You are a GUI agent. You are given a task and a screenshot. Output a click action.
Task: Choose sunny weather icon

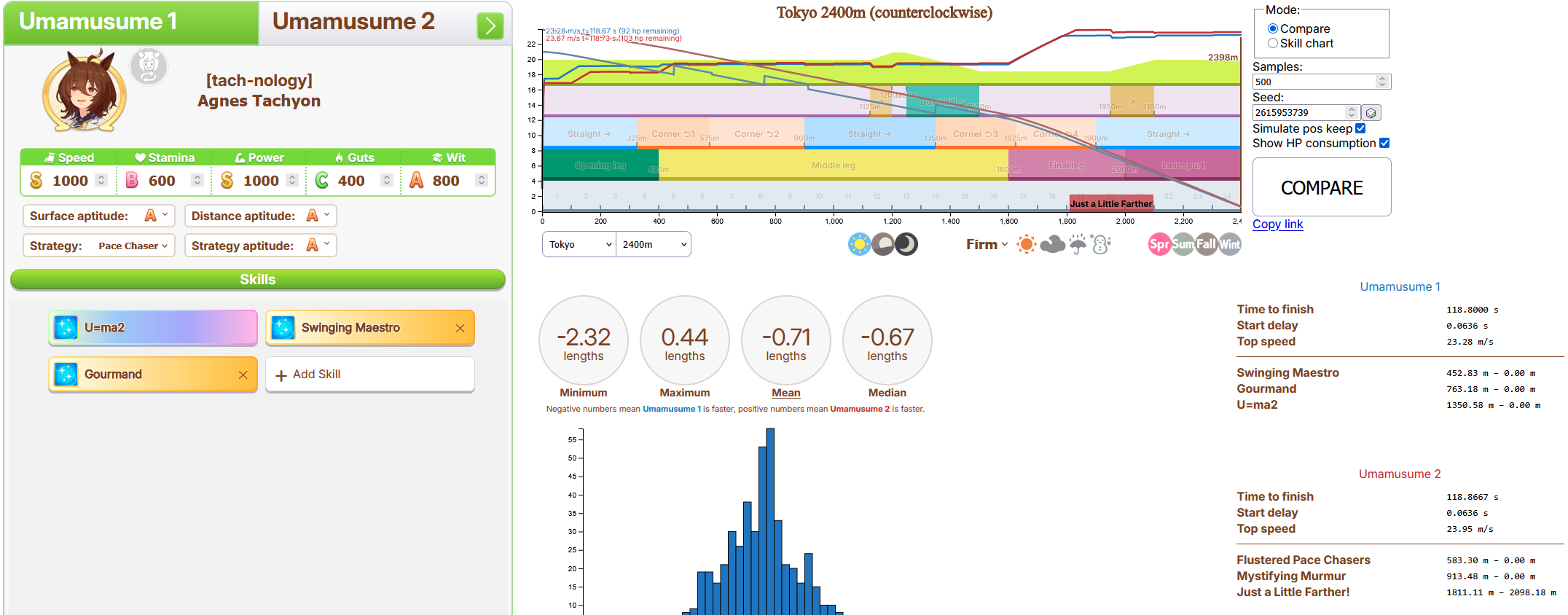[1027, 244]
